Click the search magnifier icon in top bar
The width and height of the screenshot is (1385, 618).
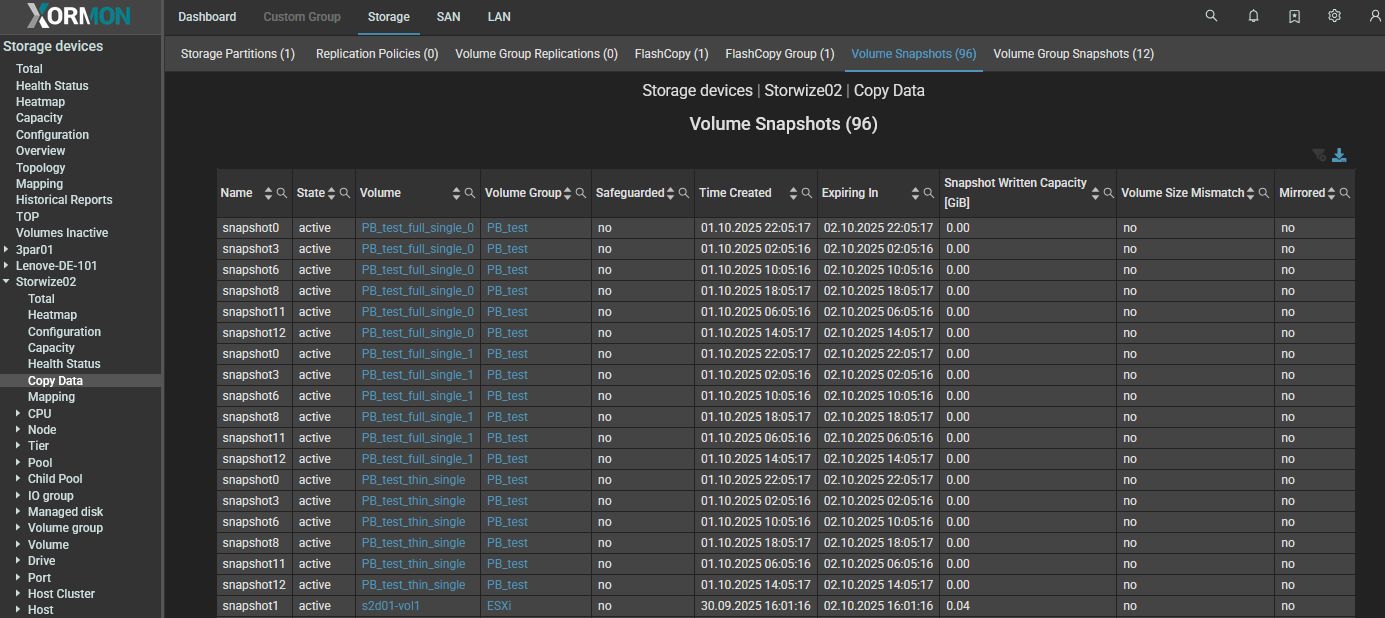click(x=1211, y=16)
